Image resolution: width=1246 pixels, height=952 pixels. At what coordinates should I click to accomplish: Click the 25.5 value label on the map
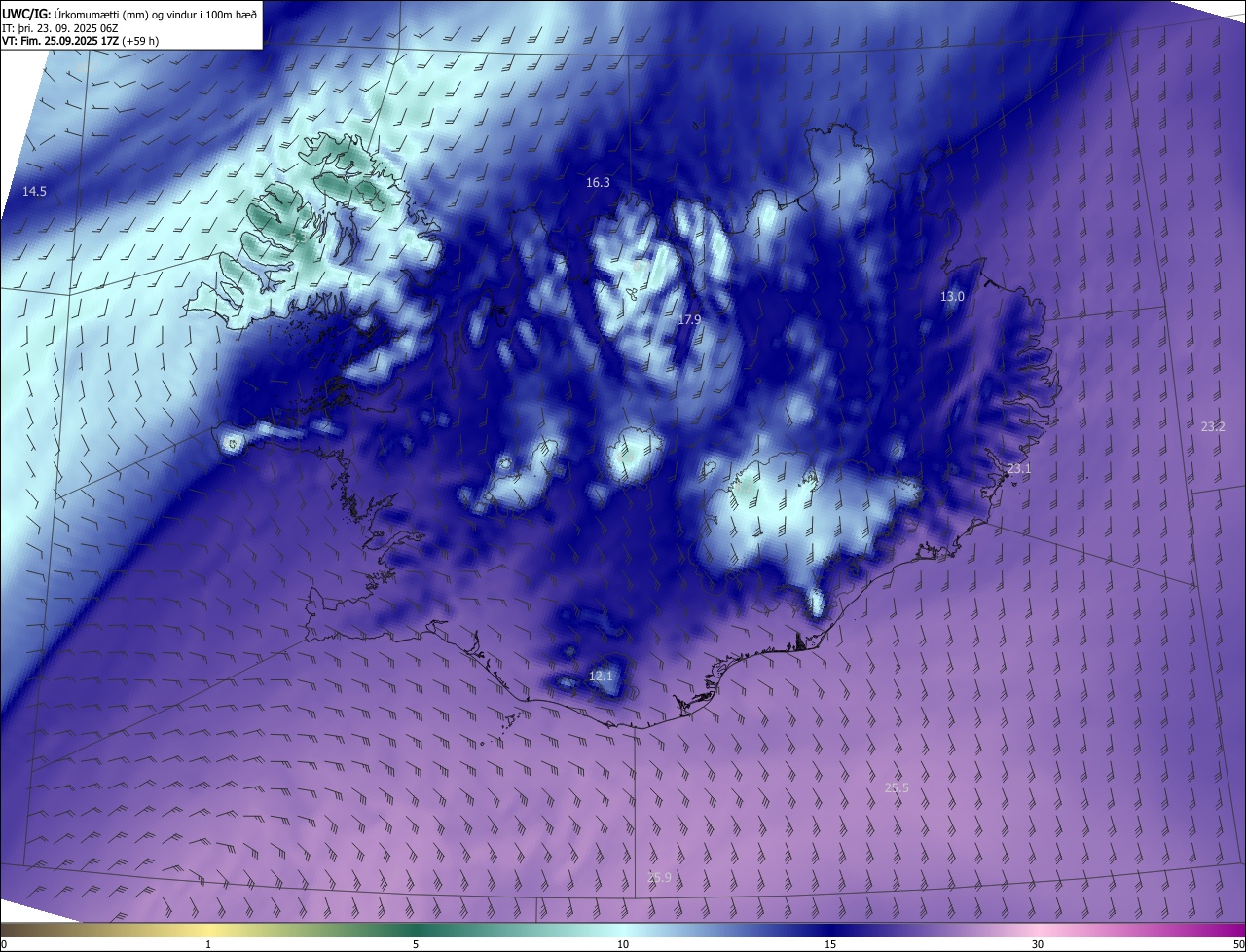(897, 788)
